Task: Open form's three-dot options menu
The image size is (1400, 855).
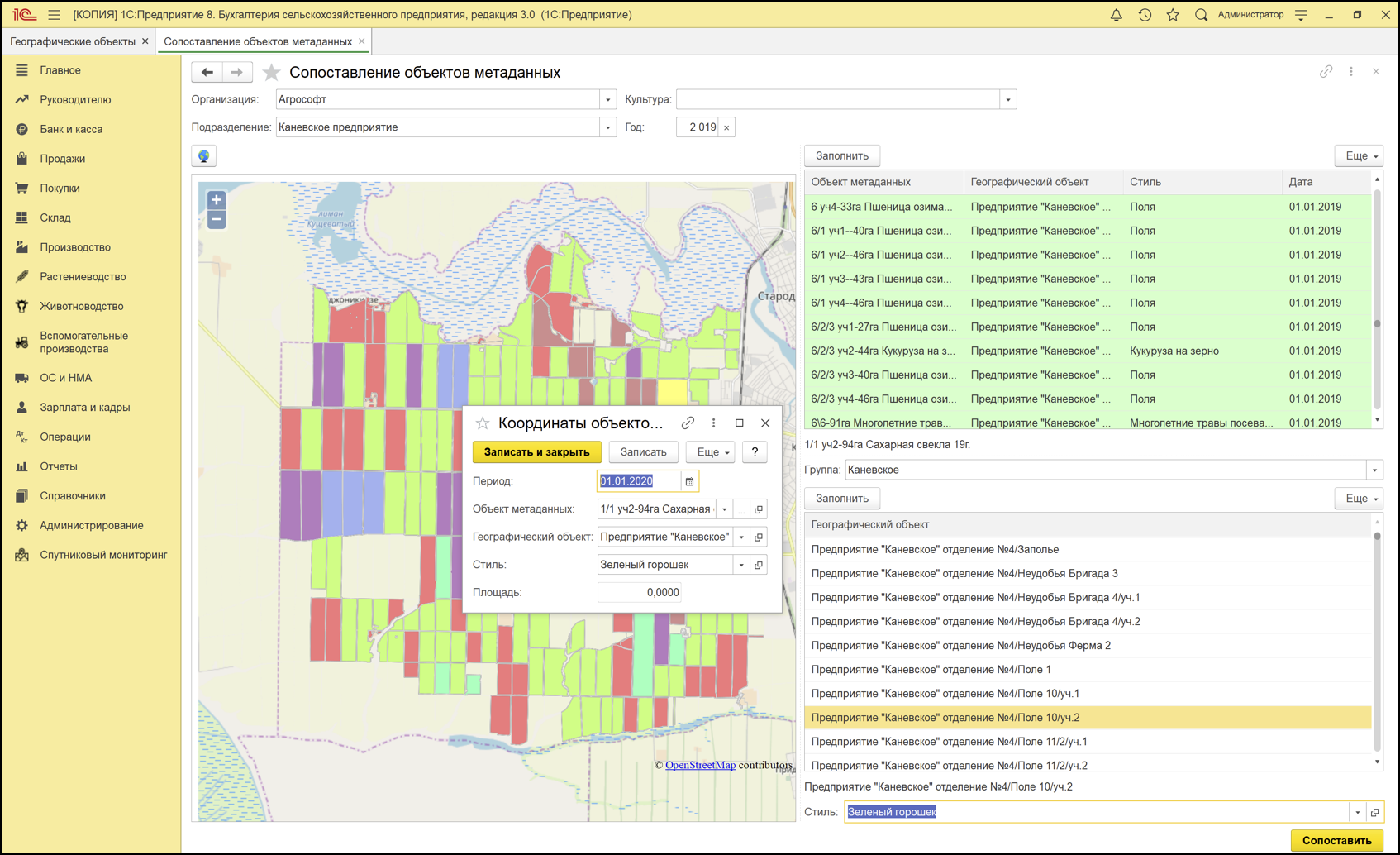Action: point(1351,72)
